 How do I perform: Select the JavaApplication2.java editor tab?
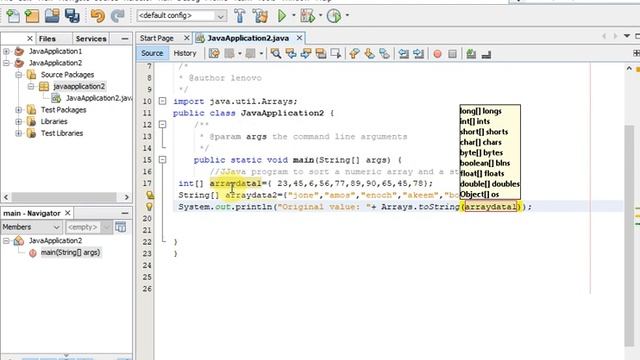click(x=248, y=38)
